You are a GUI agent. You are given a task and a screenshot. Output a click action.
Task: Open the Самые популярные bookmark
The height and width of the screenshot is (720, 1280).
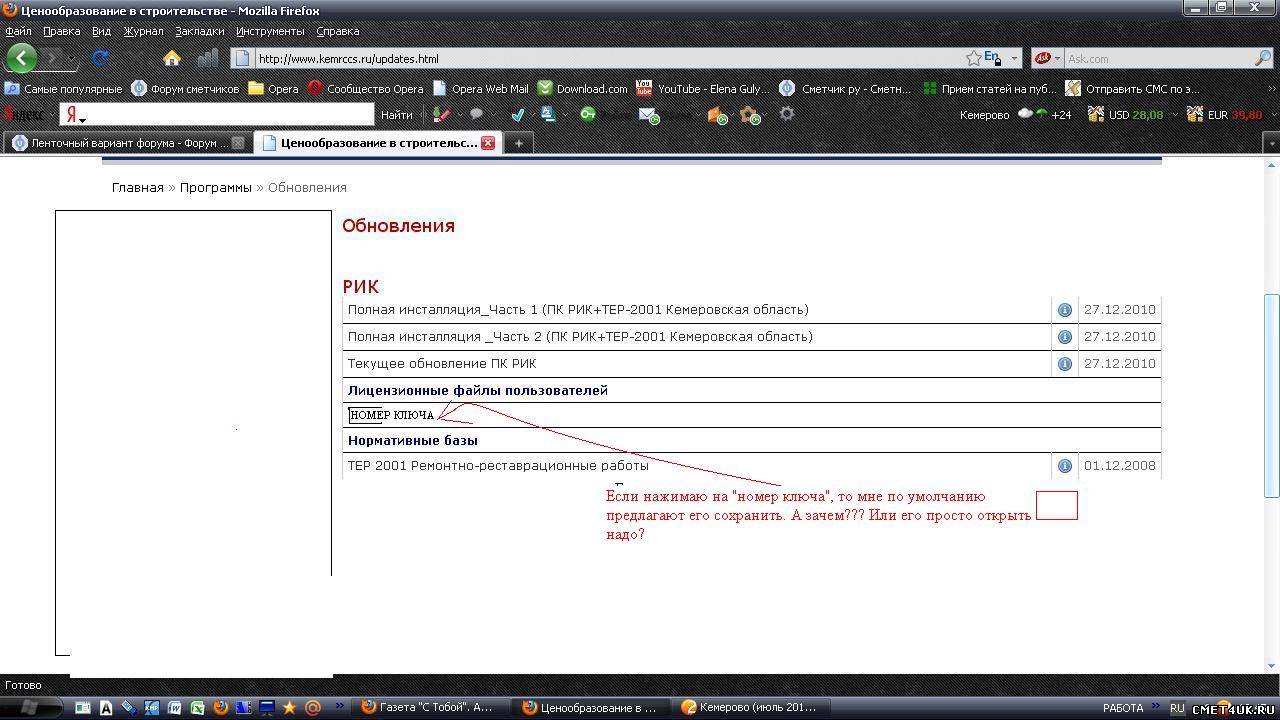(x=64, y=88)
